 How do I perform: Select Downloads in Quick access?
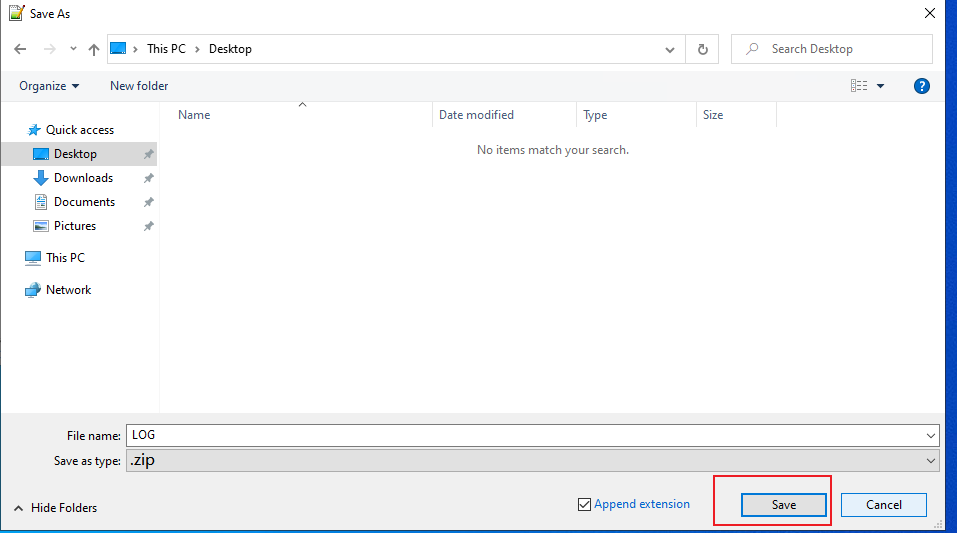click(83, 178)
